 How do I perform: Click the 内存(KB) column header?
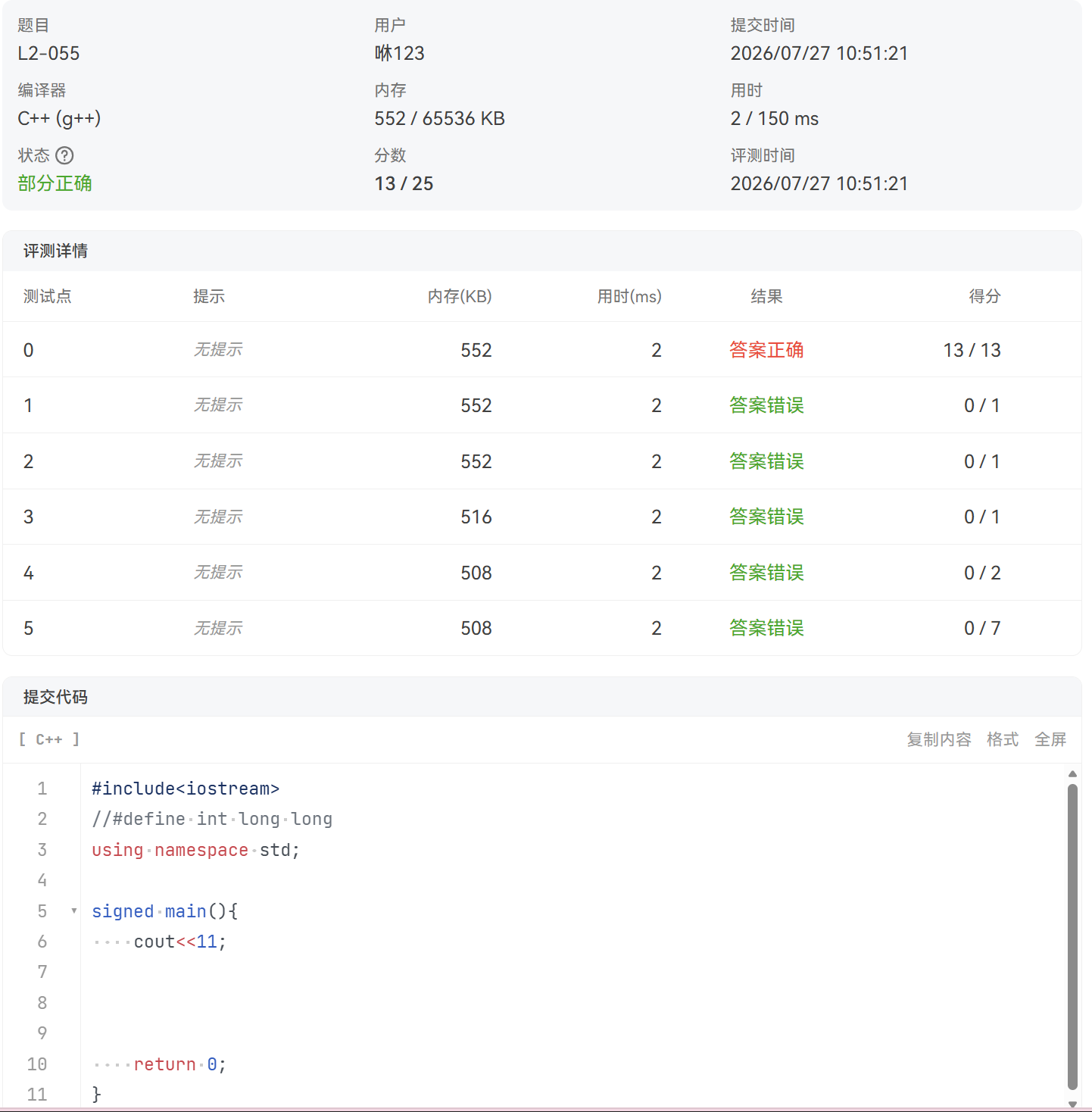[460, 296]
